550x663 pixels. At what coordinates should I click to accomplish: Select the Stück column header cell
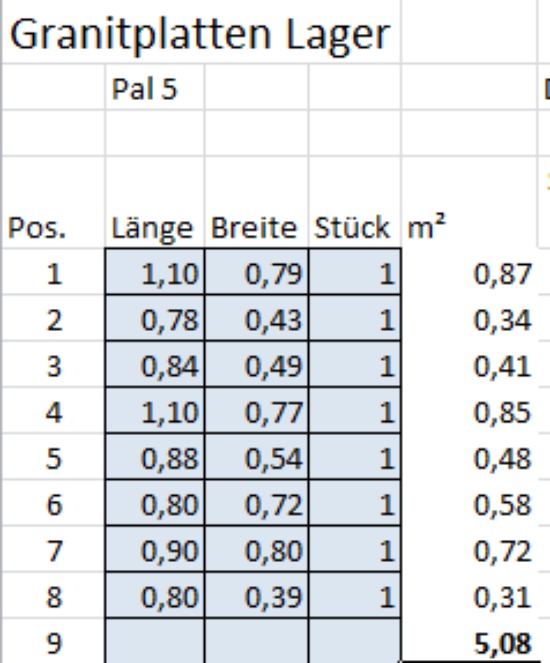click(x=355, y=203)
